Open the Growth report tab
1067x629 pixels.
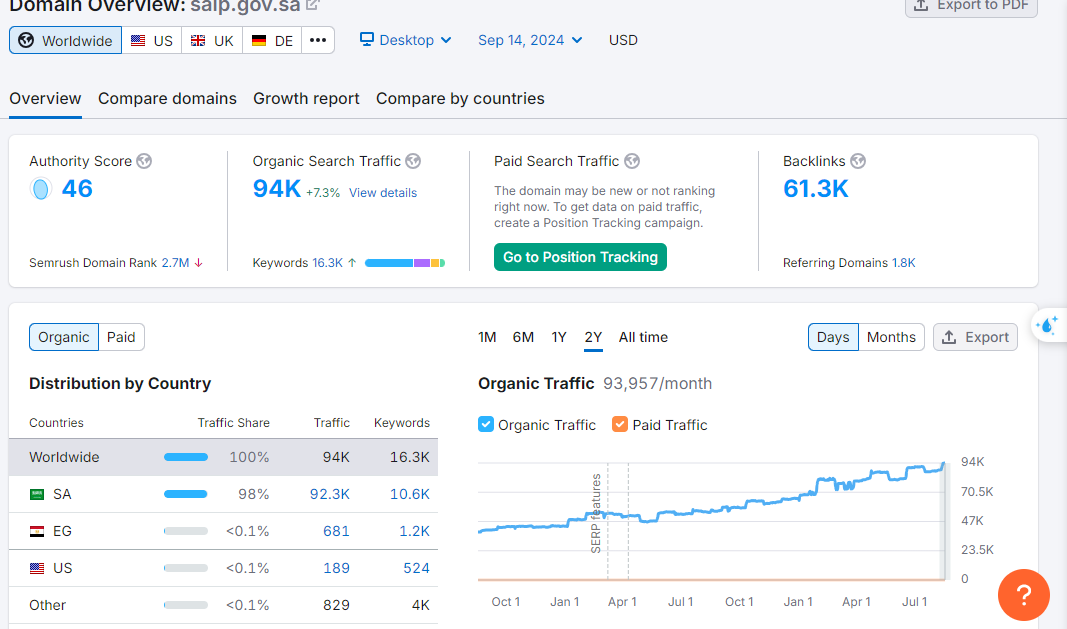pos(306,98)
